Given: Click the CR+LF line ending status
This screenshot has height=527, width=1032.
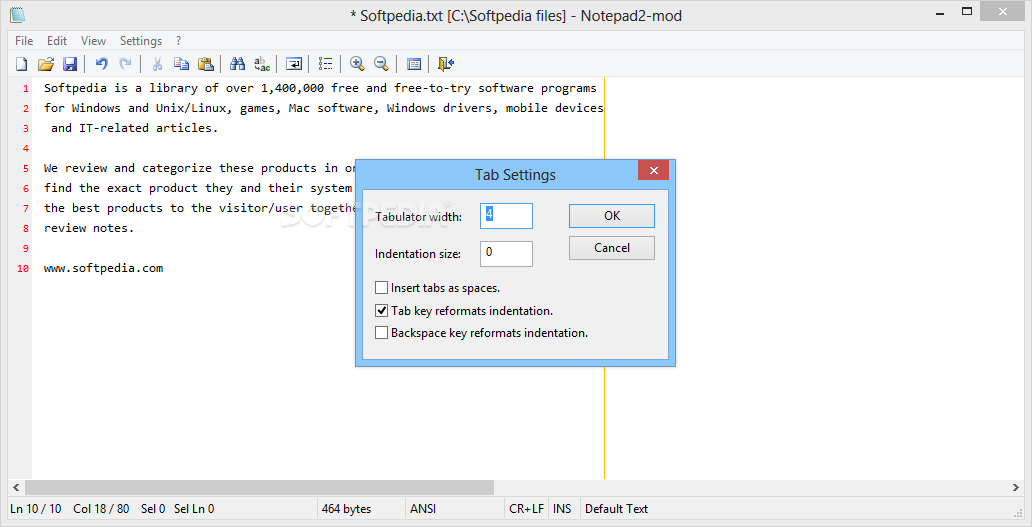Looking at the screenshot, I should [x=527, y=509].
